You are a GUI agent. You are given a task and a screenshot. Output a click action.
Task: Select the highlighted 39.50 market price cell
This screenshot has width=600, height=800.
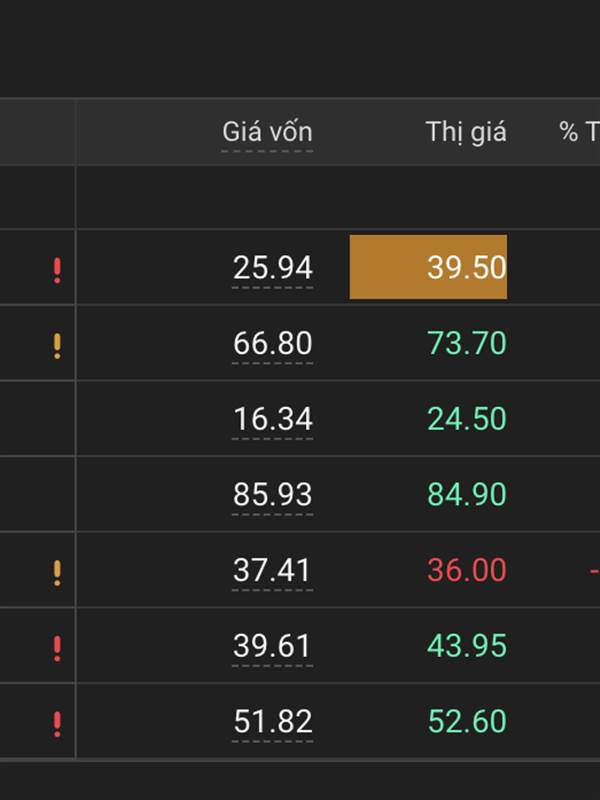(429, 267)
